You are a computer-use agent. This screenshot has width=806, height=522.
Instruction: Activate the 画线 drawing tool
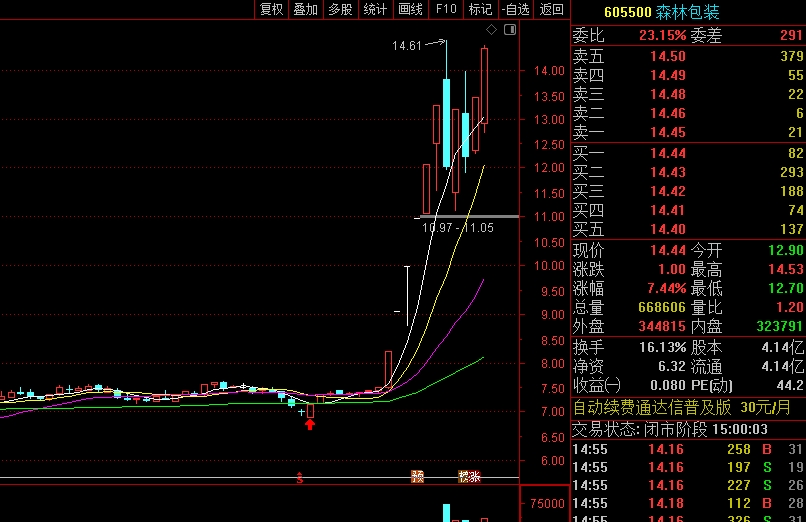[410, 9]
